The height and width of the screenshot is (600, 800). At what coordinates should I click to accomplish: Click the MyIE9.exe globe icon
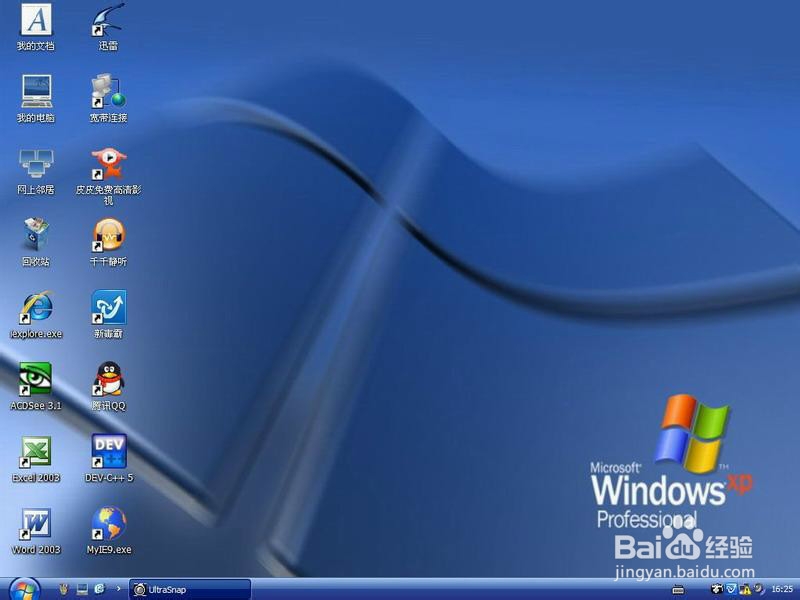coord(109,531)
